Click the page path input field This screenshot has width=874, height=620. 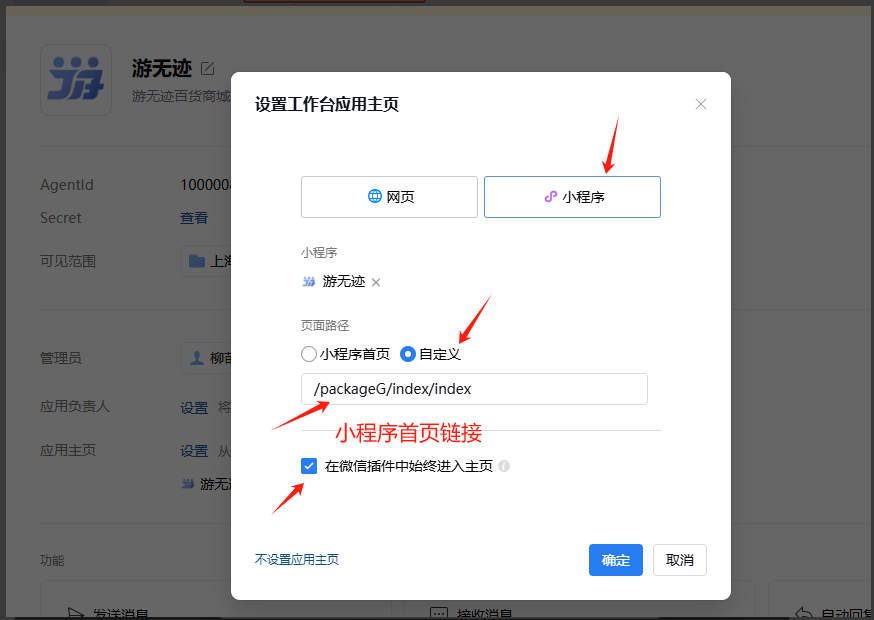coord(474,389)
